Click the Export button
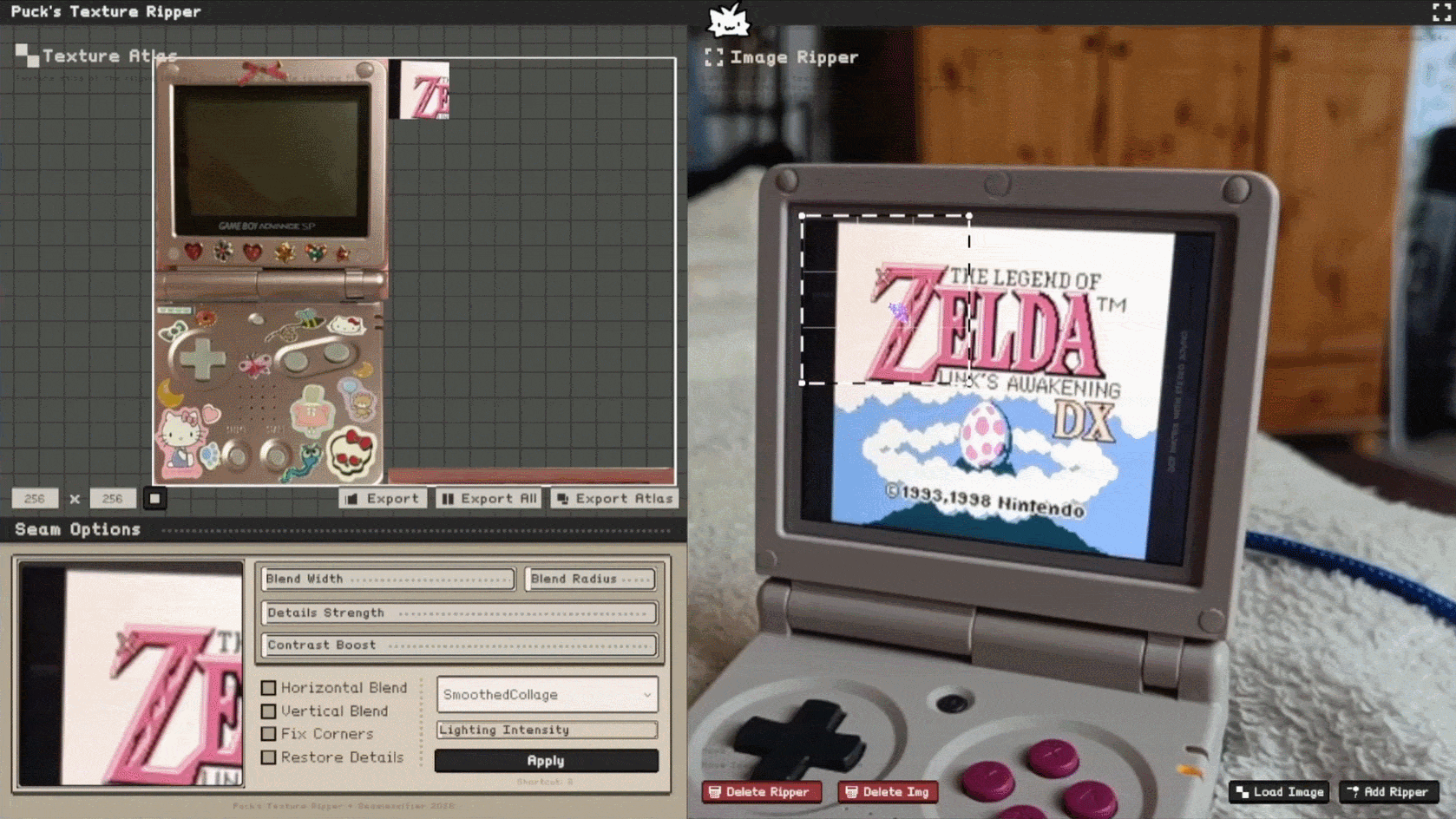This screenshot has width=1456, height=819. (x=383, y=499)
